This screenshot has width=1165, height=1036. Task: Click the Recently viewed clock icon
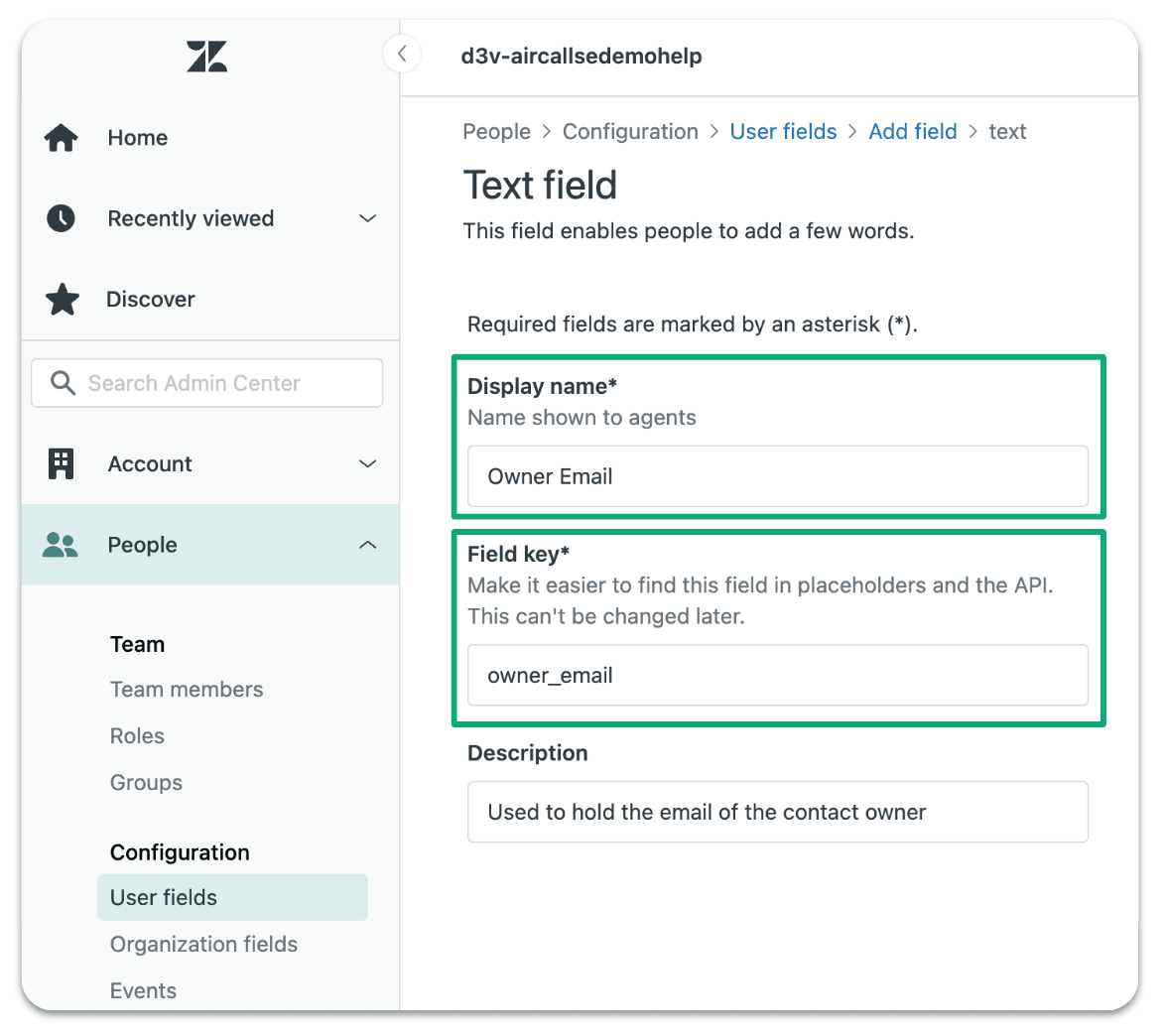click(x=62, y=218)
